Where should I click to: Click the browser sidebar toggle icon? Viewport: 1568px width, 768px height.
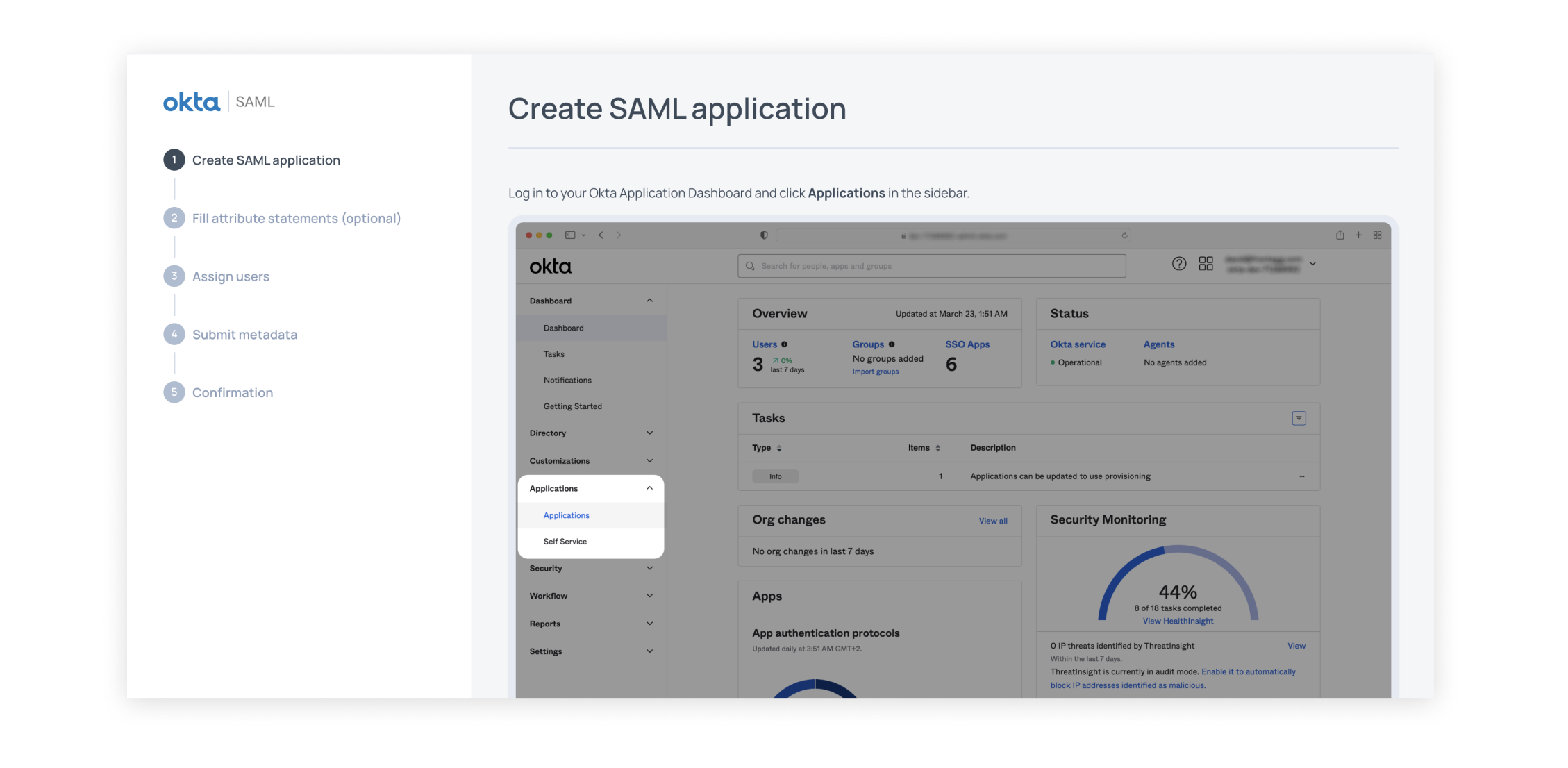coord(570,235)
